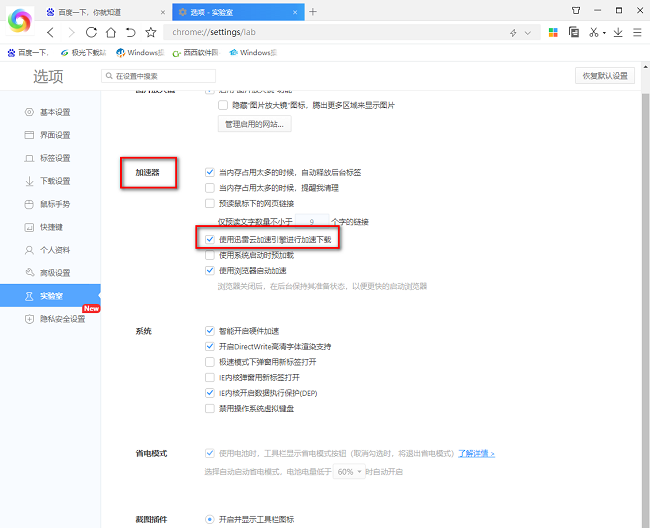Screen dimensions: 650x528
Task: Click the forward navigation arrow
Action: [x=71, y=32]
